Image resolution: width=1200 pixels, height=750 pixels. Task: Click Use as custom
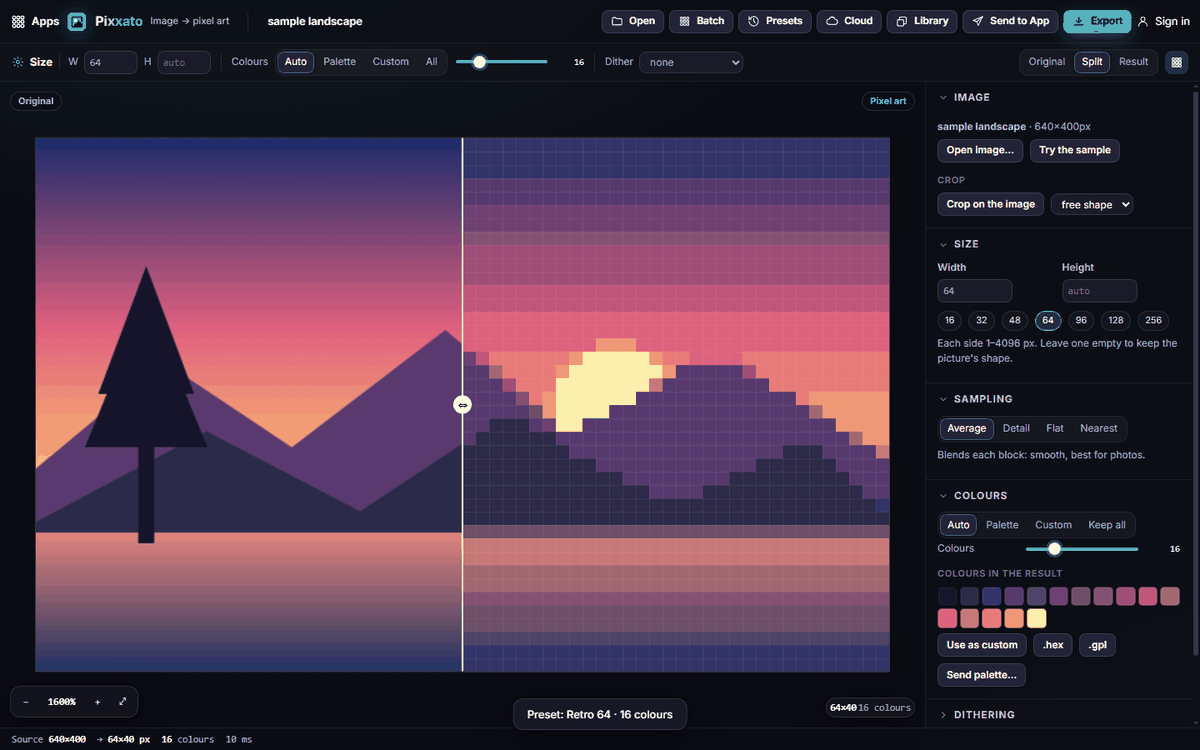982,645
